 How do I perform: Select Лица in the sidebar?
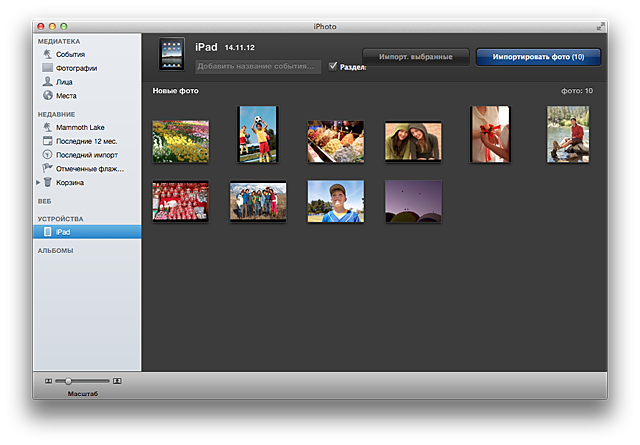(64, 82)
